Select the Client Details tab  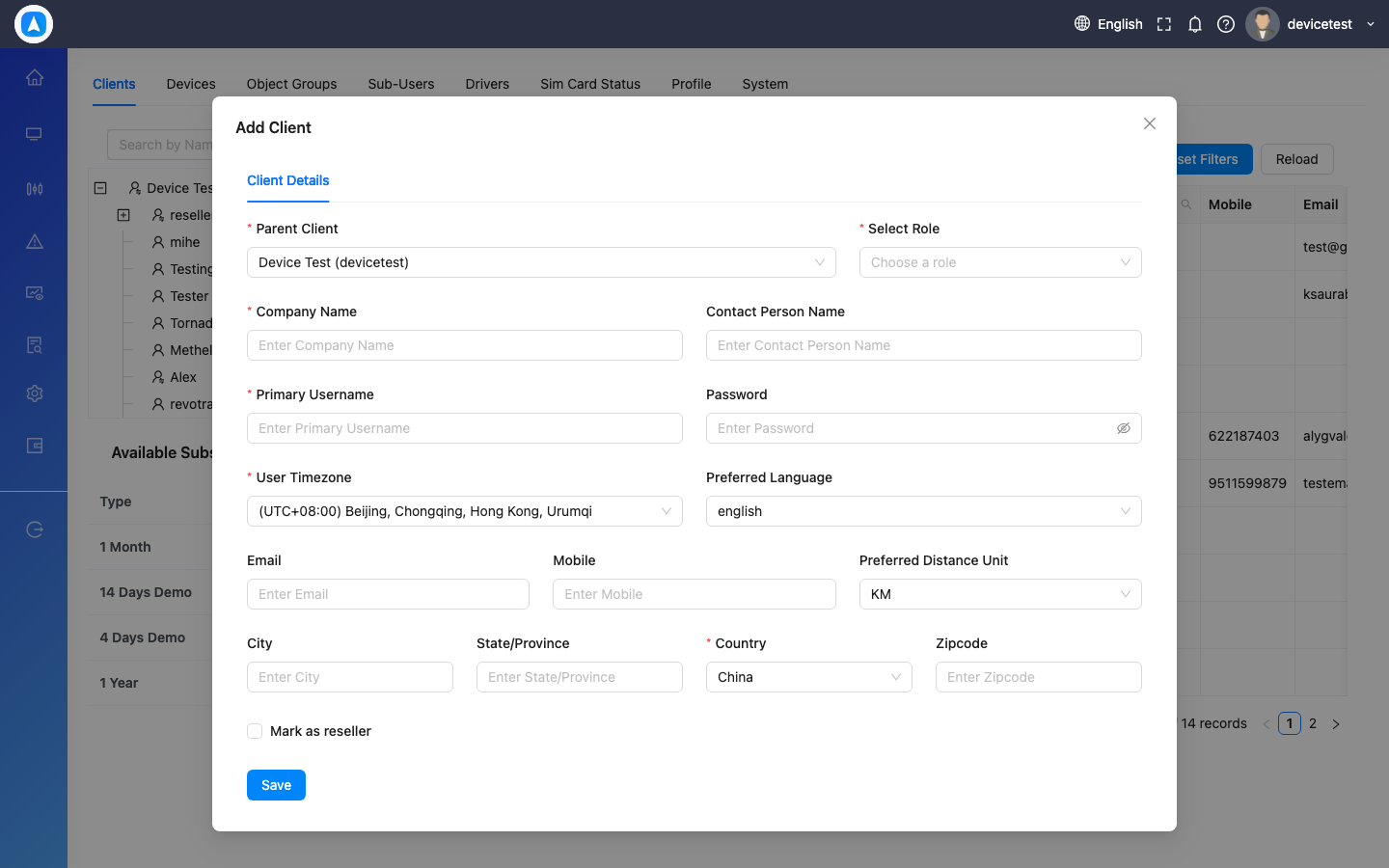pyautogui.click(x=288, y=180)
